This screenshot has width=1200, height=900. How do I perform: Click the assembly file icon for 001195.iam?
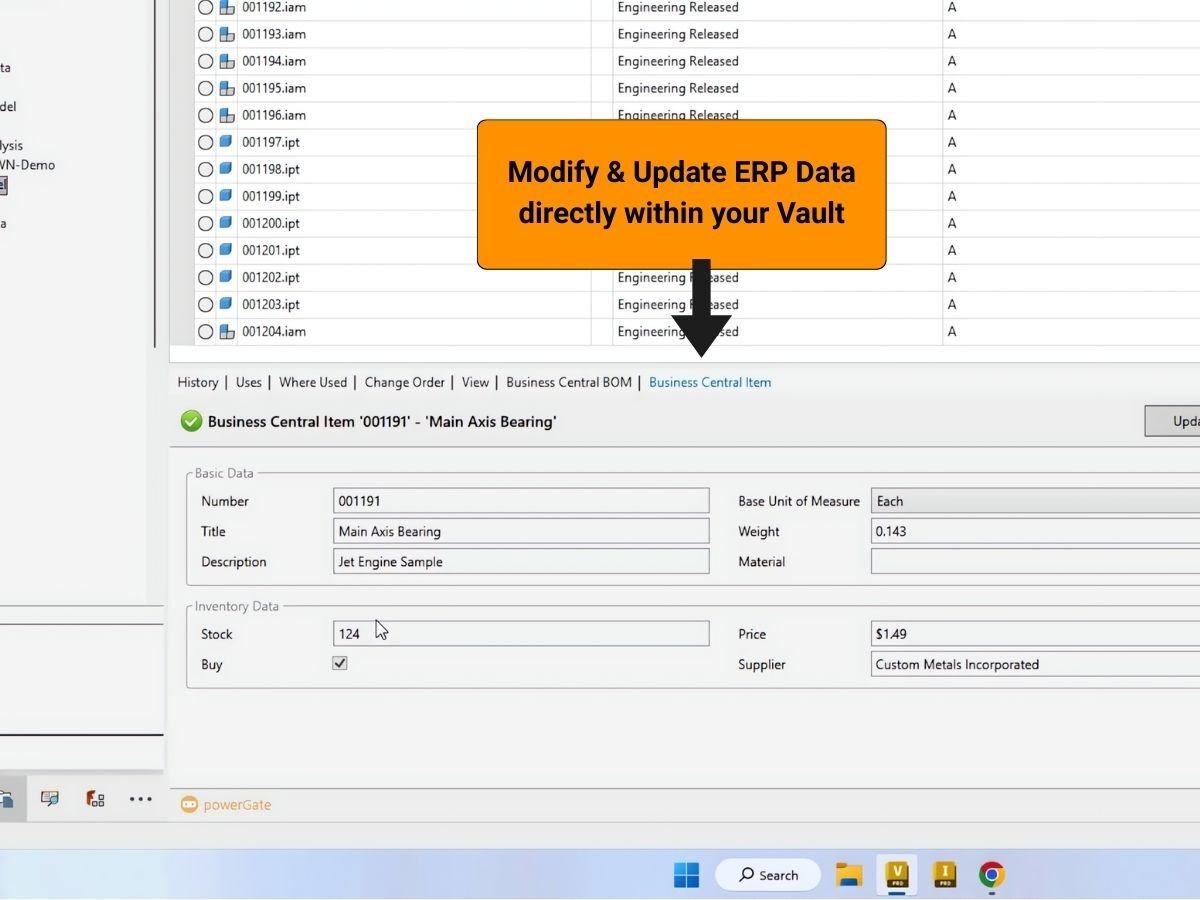click(227, 88)
